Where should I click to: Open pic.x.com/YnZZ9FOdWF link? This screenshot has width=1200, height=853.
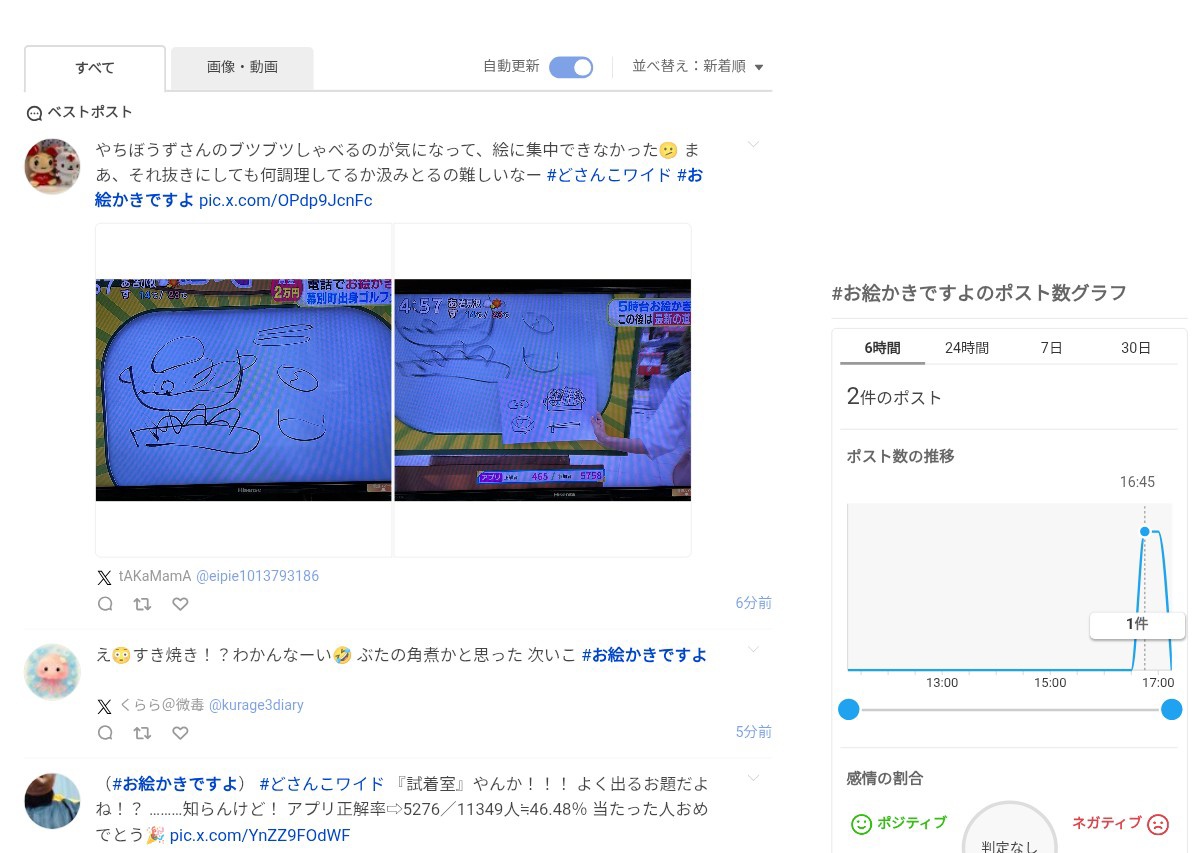tap(260, 835)
